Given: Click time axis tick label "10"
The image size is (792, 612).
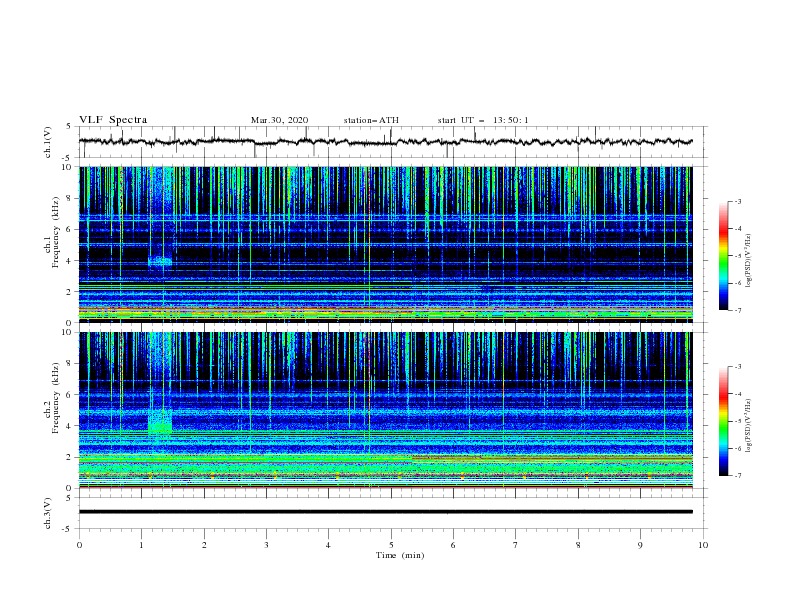Looking at the screenshot, I should 703,545.
